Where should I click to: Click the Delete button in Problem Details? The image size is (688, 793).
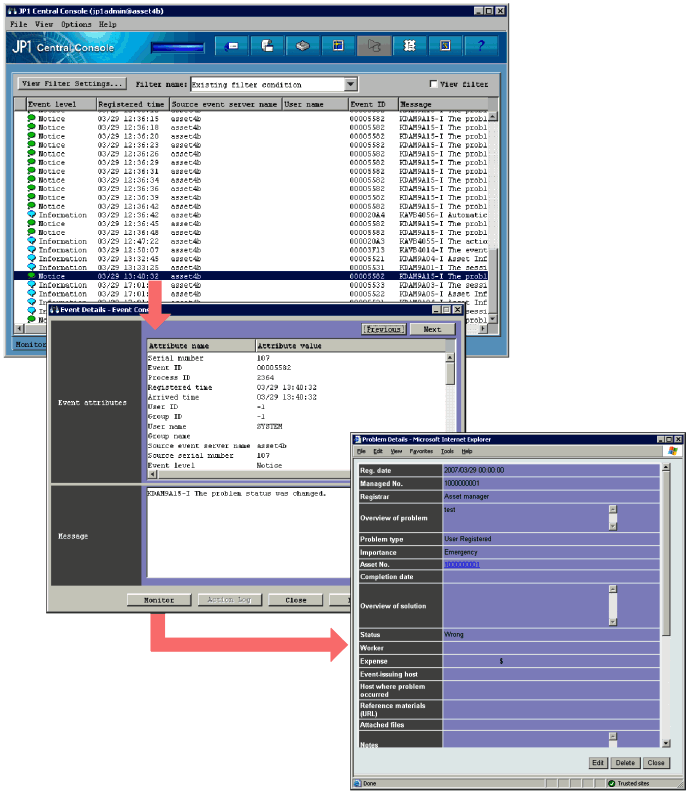(625, 763)
